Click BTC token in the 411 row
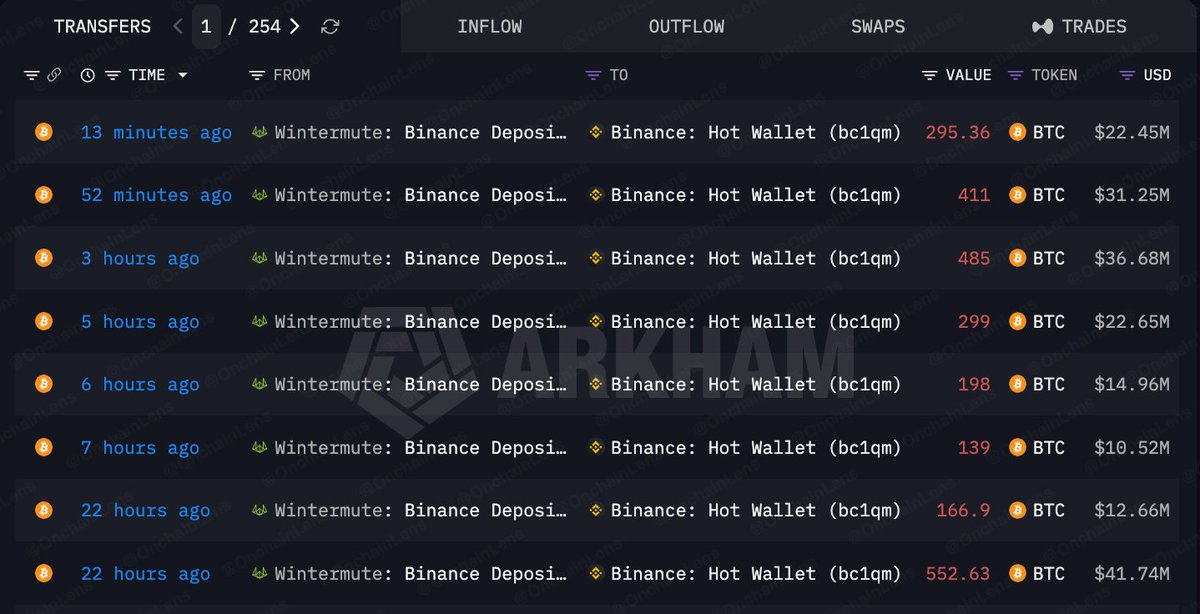This screenshot has width=1200, height=614. [x=1037, y=195]
